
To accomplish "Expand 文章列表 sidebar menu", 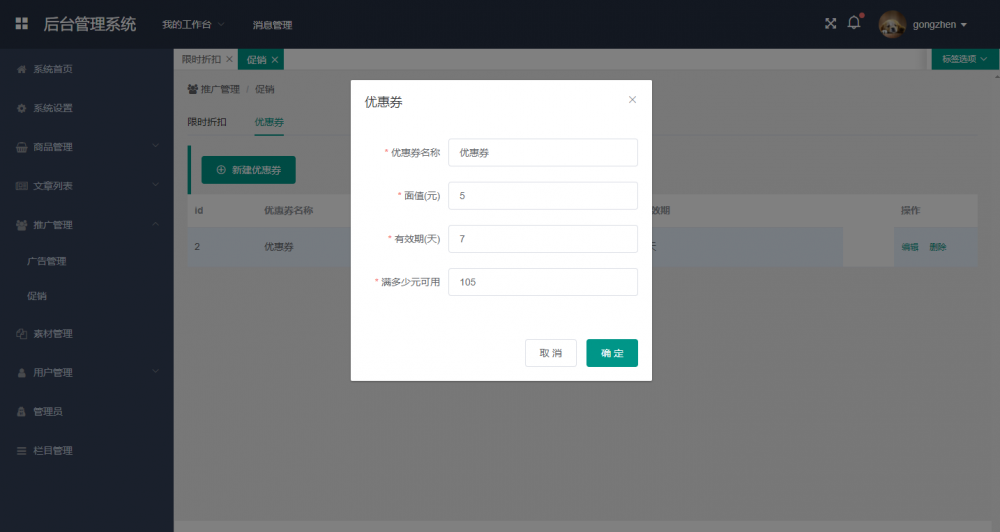I will [87, 186].
